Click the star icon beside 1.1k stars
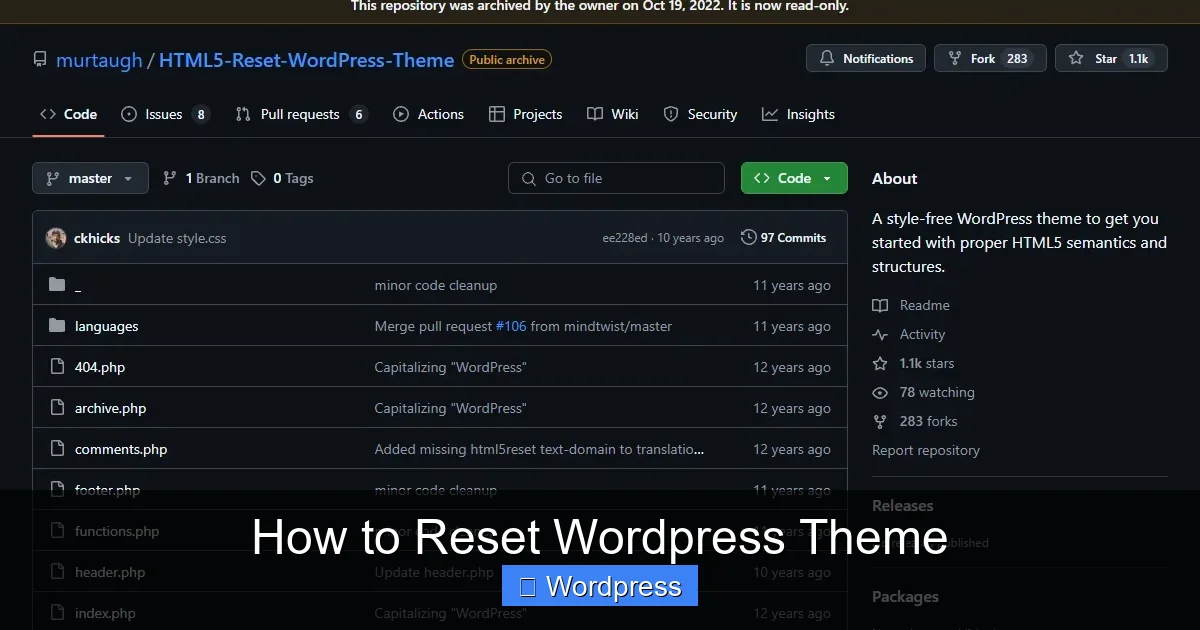Viewport: 1200px width, 630px height. coord(880,363)
